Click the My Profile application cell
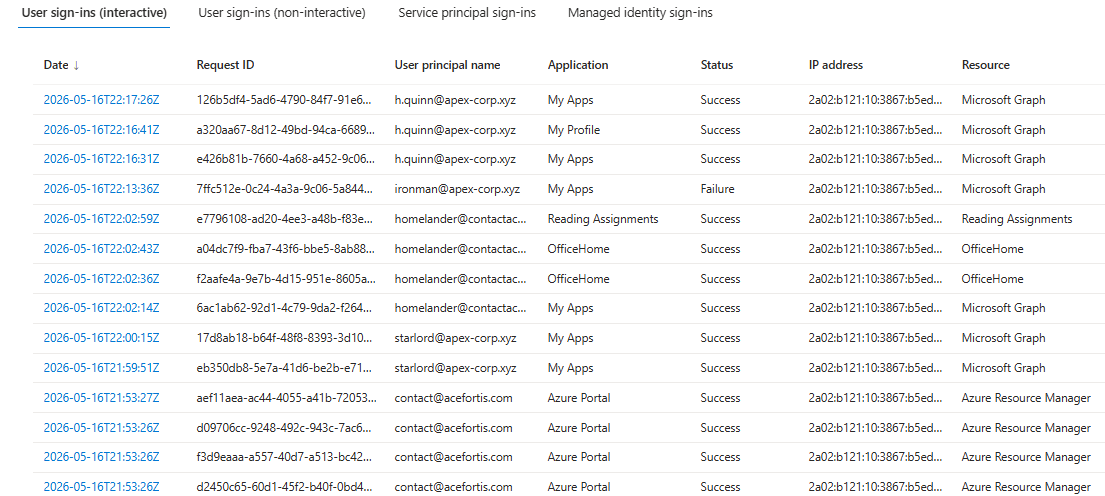 (574, 130)
